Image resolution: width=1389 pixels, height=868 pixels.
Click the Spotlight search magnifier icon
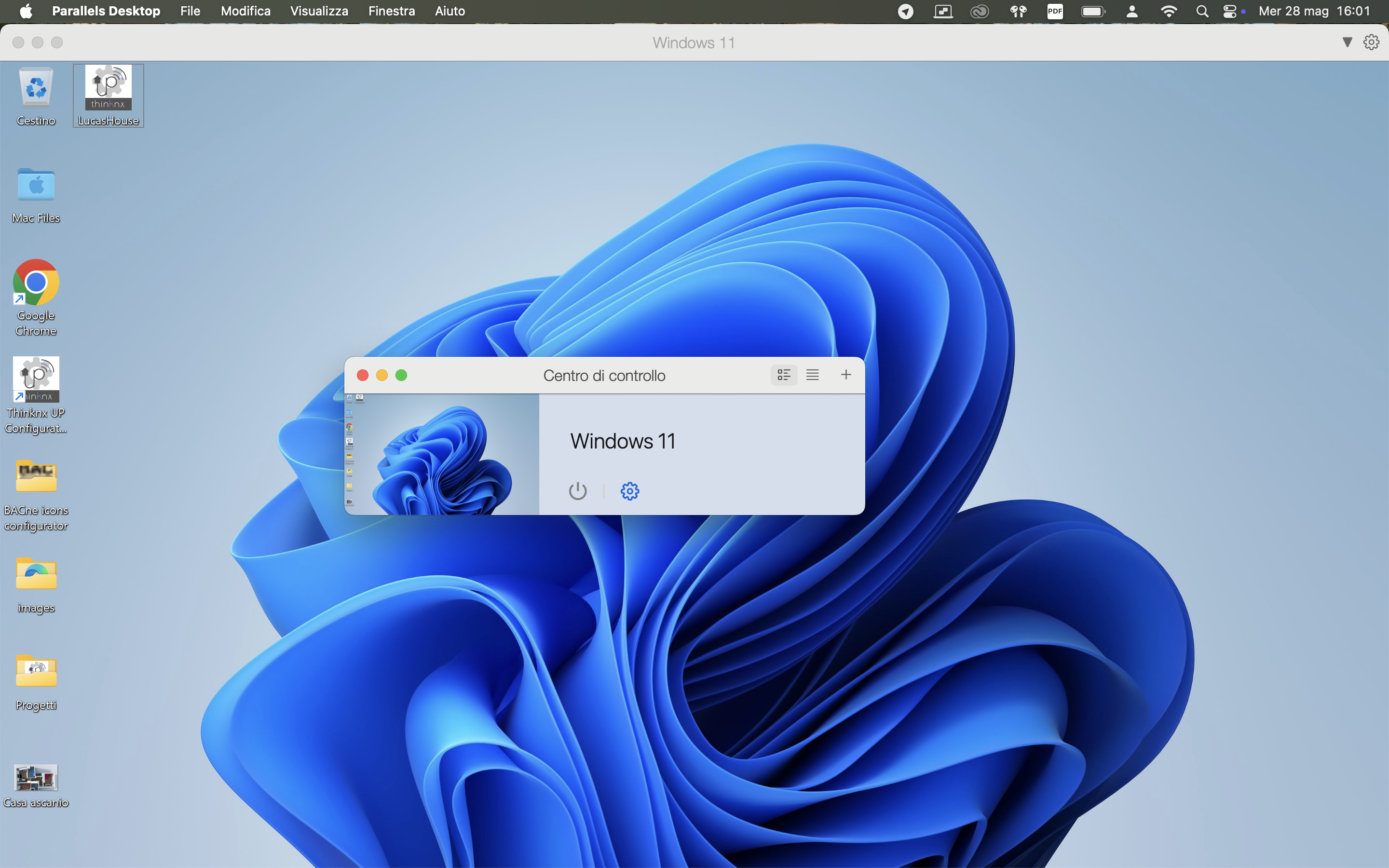1202,11
